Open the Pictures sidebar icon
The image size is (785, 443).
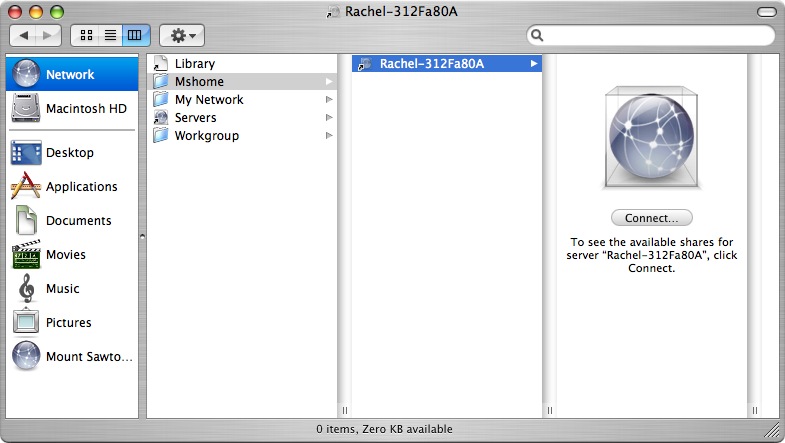pyautogui.click(x=26, y=321)
